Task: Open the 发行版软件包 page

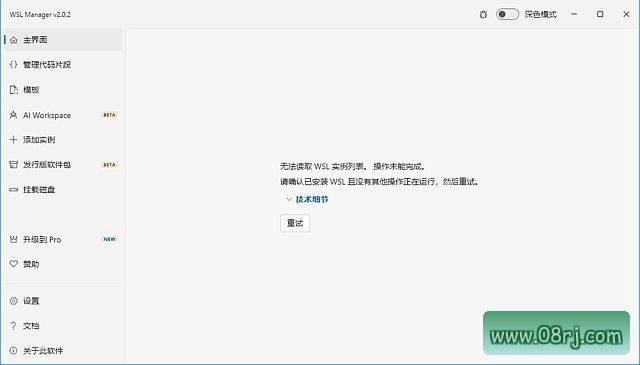Action: click(63, 165)
